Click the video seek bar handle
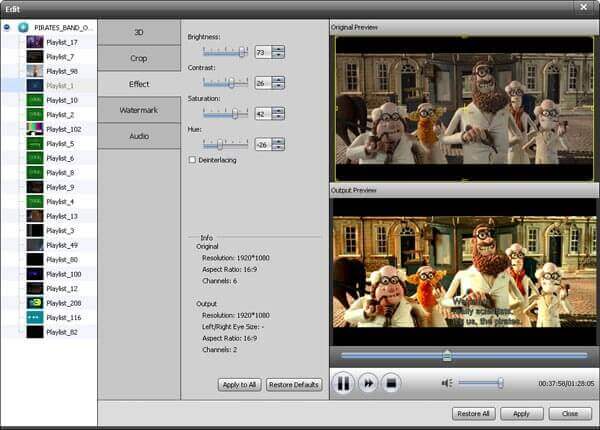The image size is (600, 430). click(x=447, y=355)
